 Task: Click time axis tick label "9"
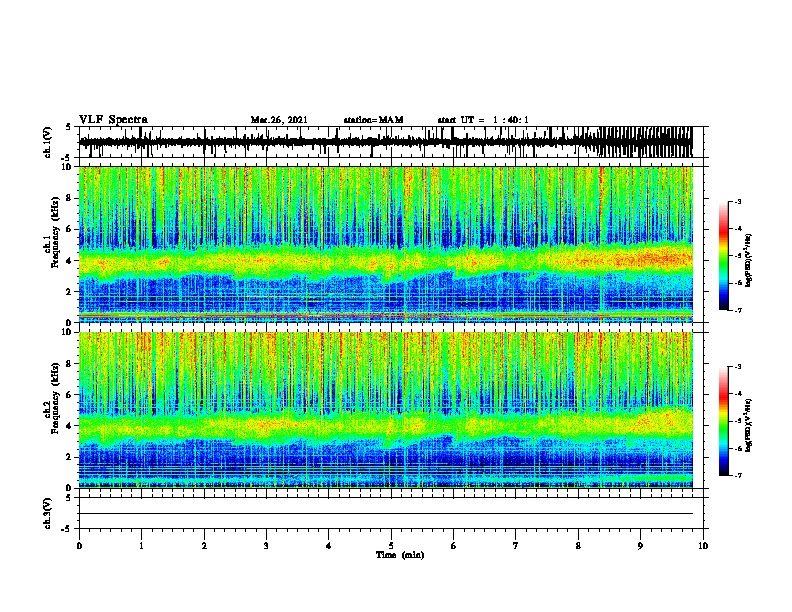coord(640,546)
